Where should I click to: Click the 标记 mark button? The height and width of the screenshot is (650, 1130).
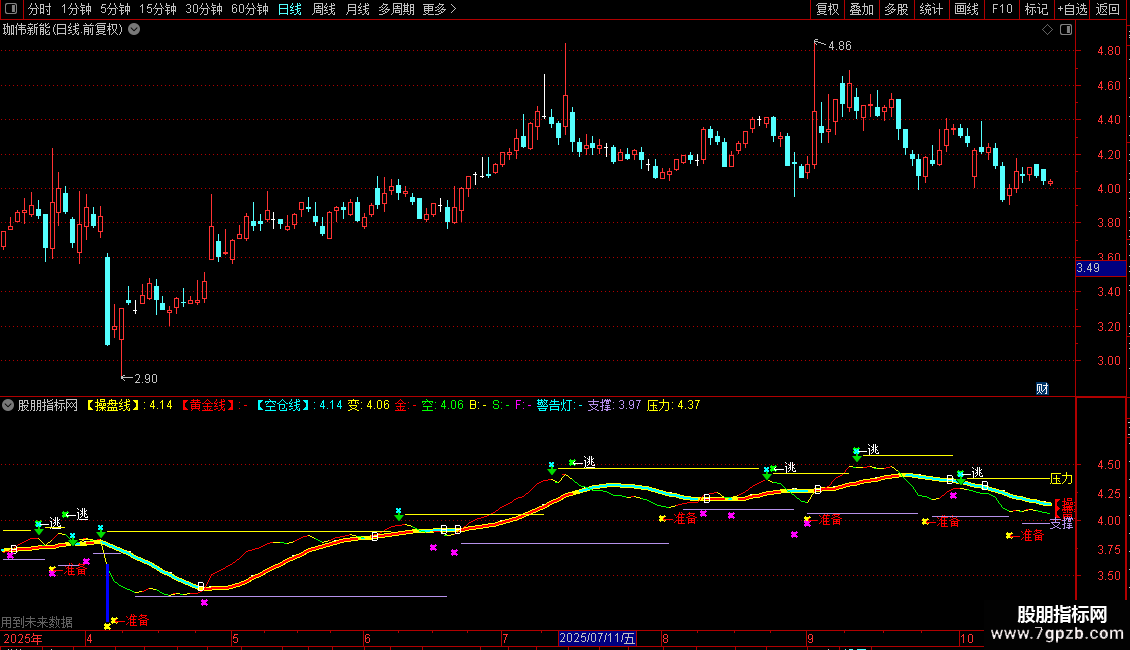coord(1036,9)
